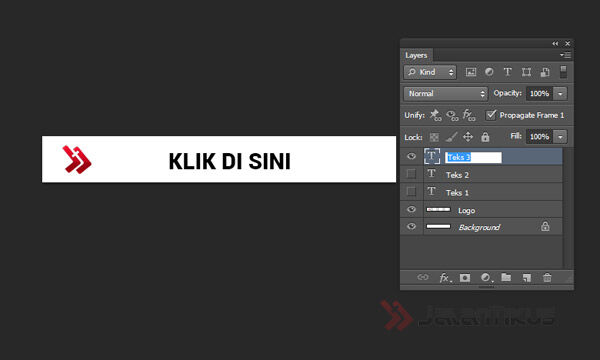600x360 pixels.
Task: Open the Kind filter dropdown
Action: pos(430,72)
